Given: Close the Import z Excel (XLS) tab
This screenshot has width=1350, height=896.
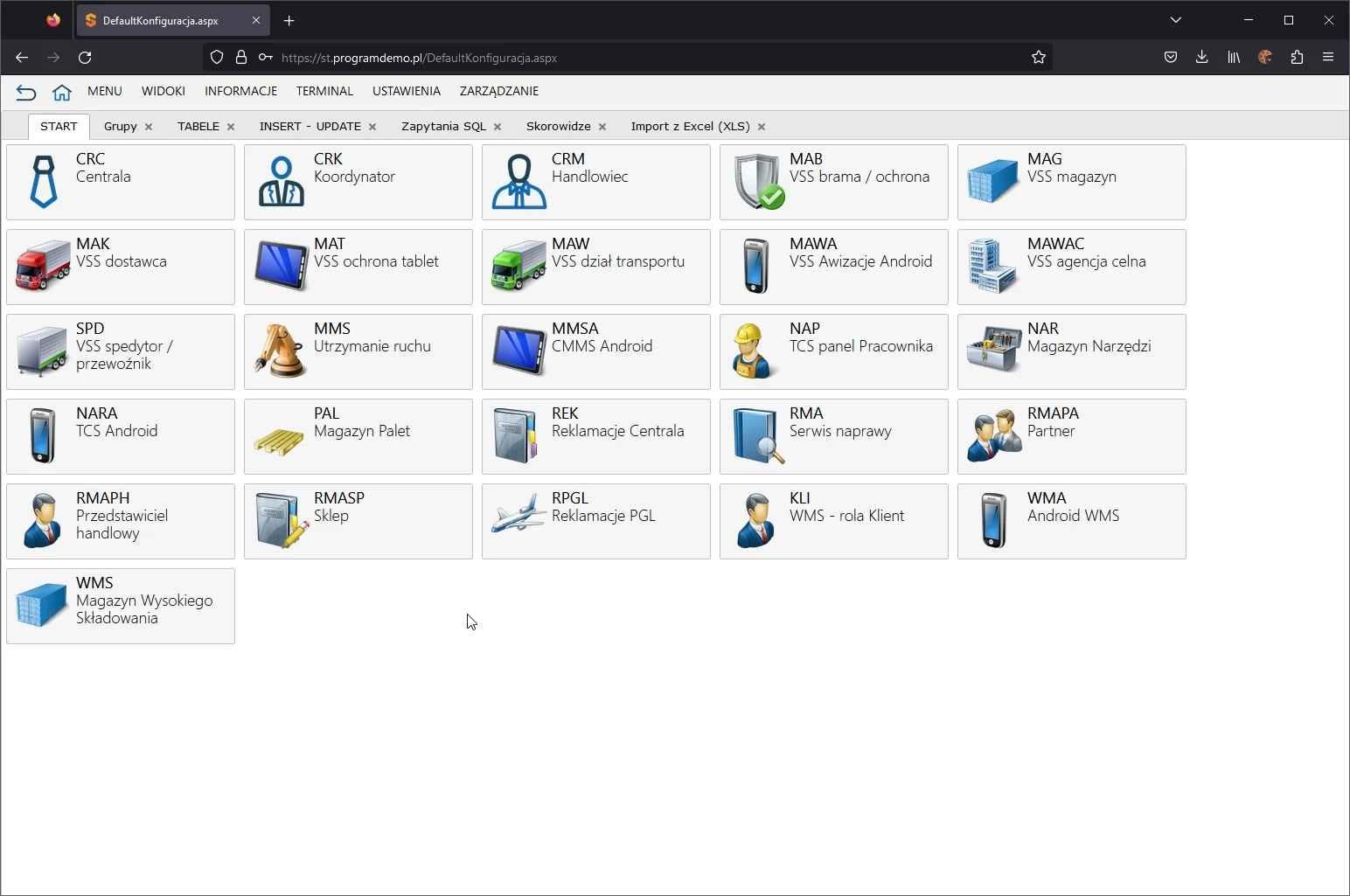Looking at the screenshot, I should click(x=762, y=127).
